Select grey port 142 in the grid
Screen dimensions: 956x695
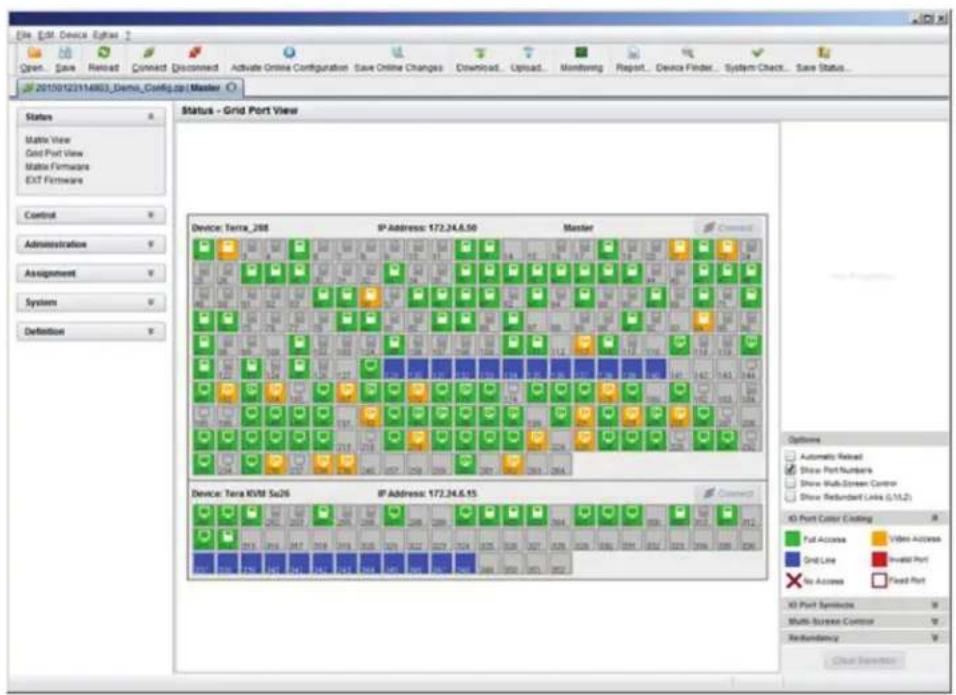point(702,369)
